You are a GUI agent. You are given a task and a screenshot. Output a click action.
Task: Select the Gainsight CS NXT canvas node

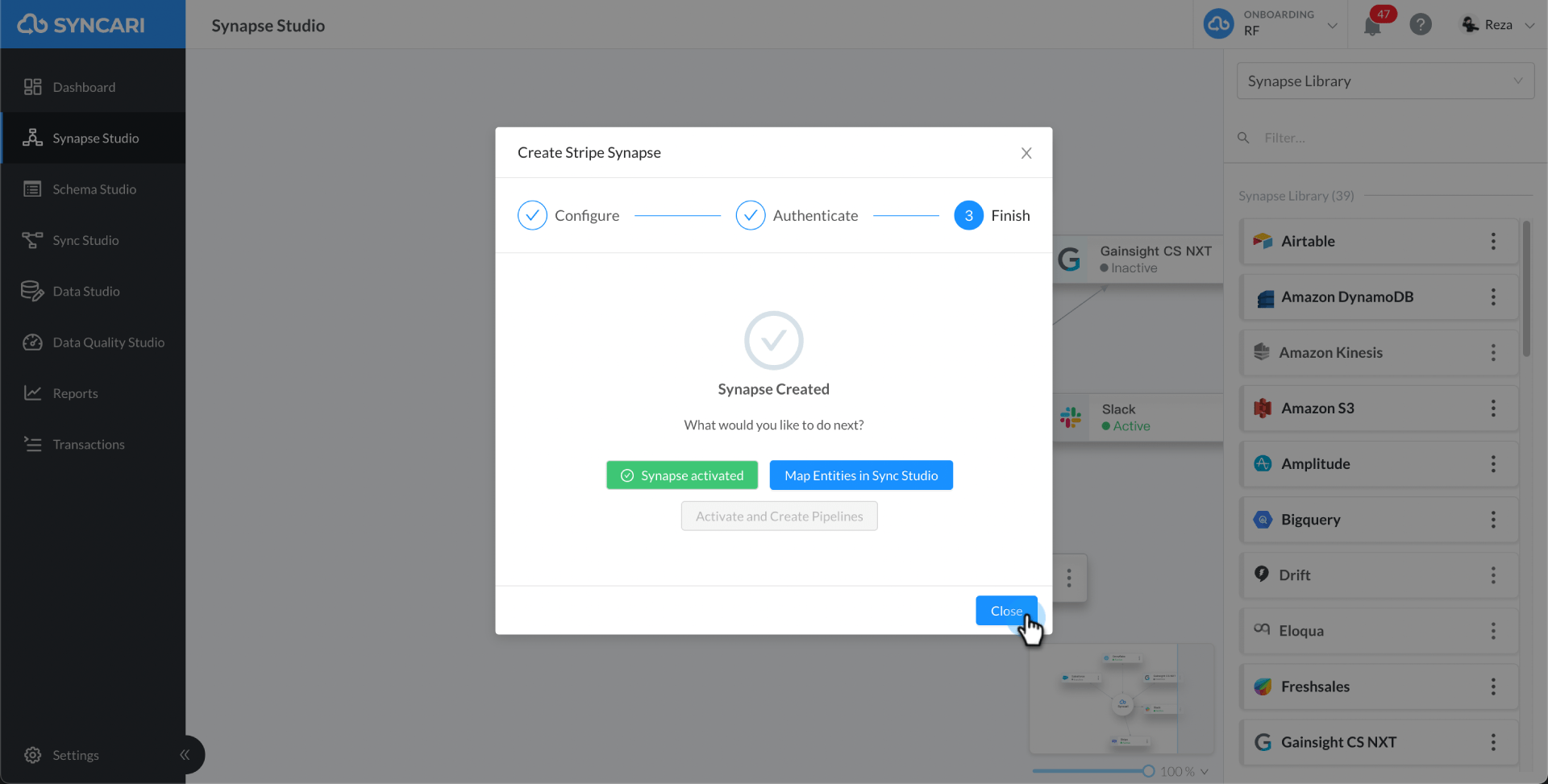1137,259
